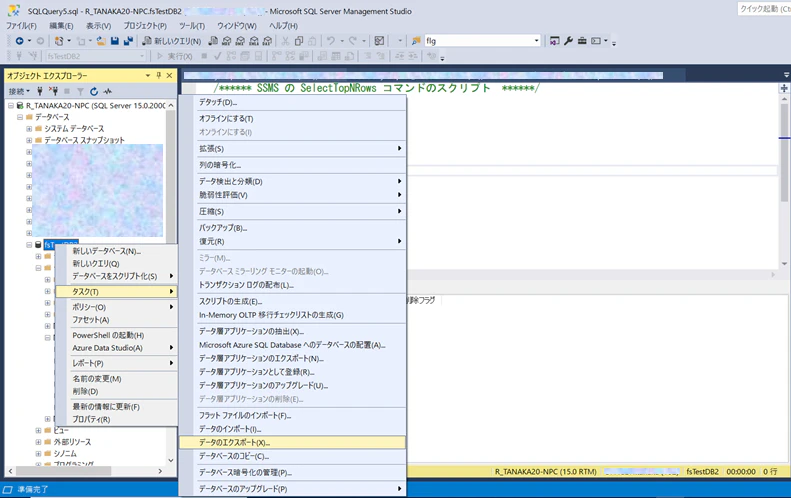Open the 接続 connect dropdown
791x498 pixels.
point(19,91)
